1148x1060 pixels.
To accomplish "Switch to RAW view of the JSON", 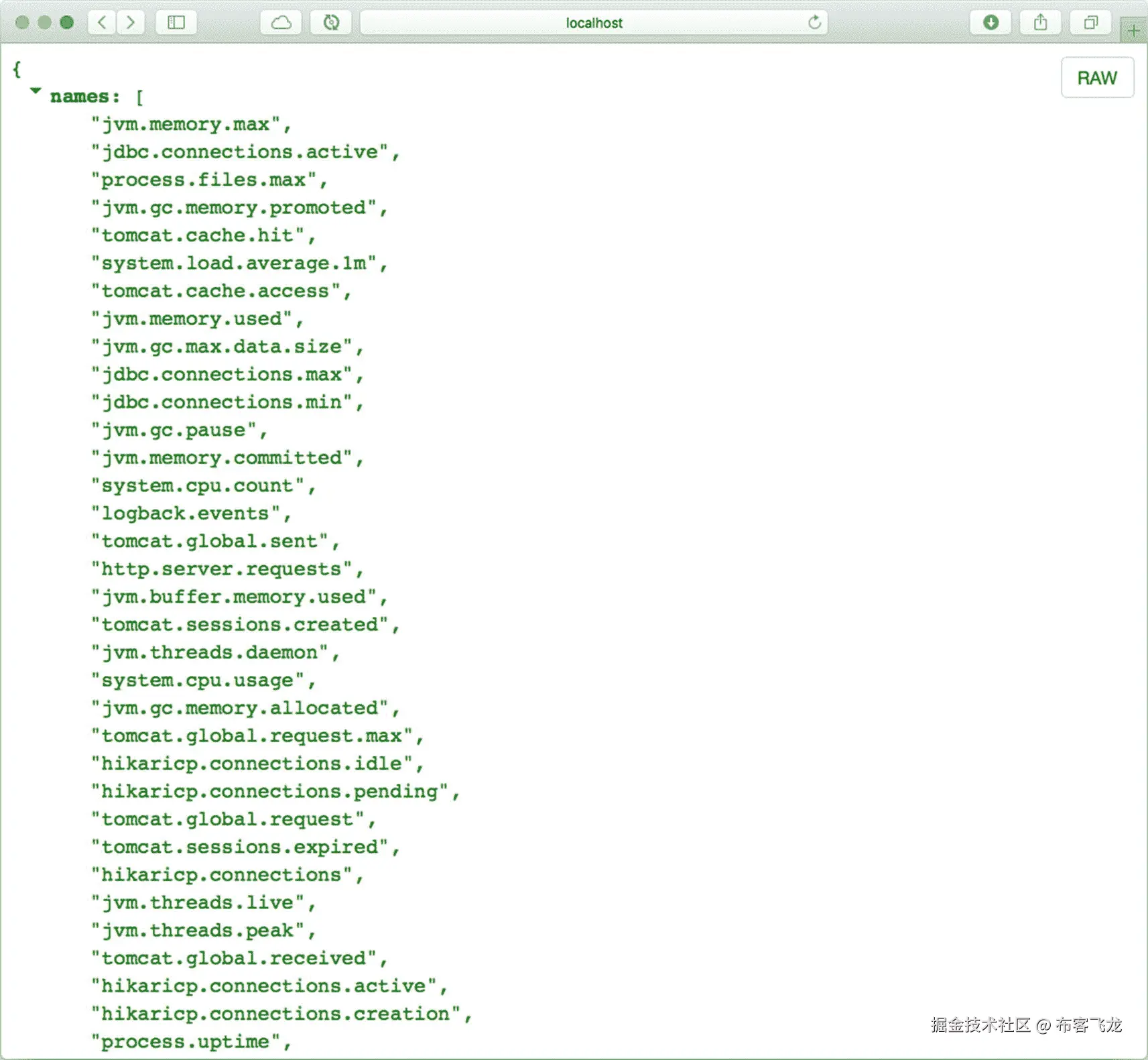I will (x=1097, y=77).
